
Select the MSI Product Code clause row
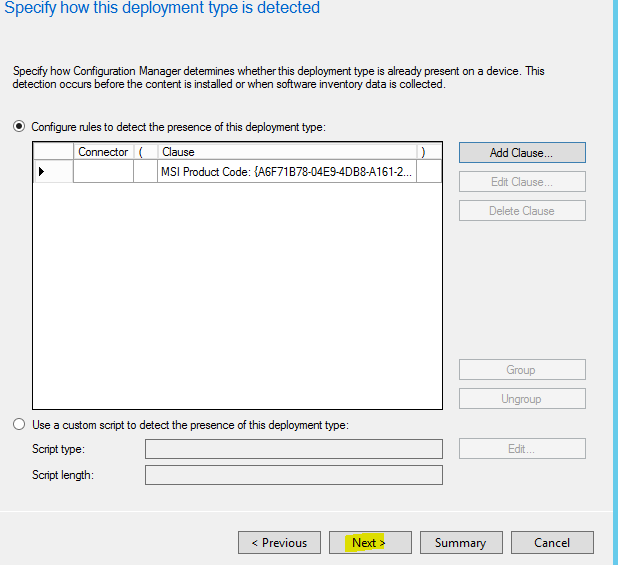(x=286, y=172)
